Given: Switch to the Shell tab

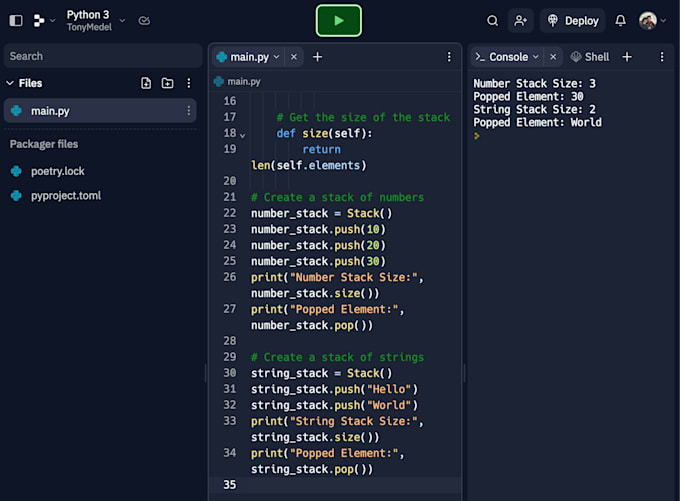Looking at the screenshot, I should point(590,57).
